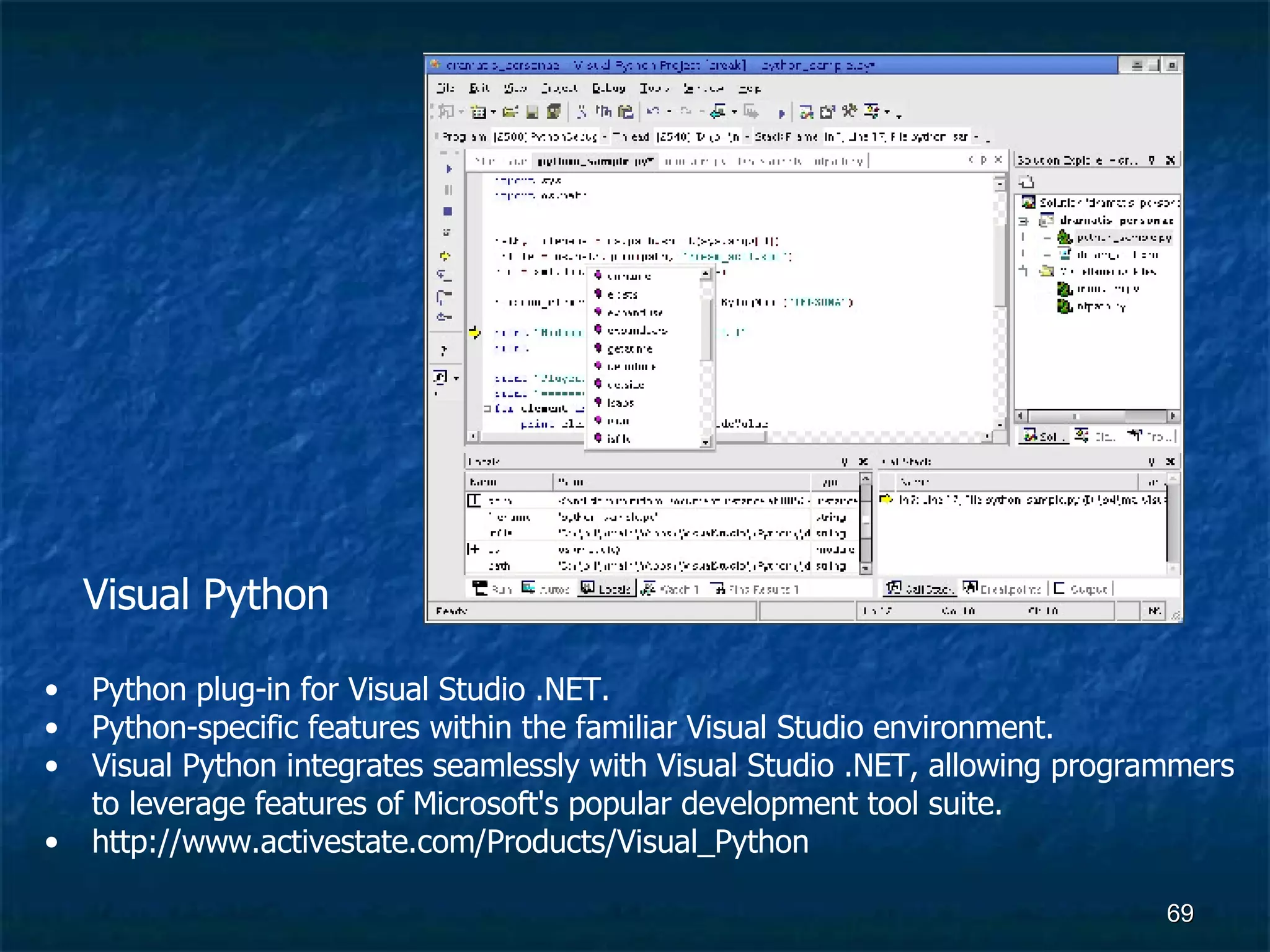
Task: Expand the first row in Locals table
Action: click(x=474, y=500)
